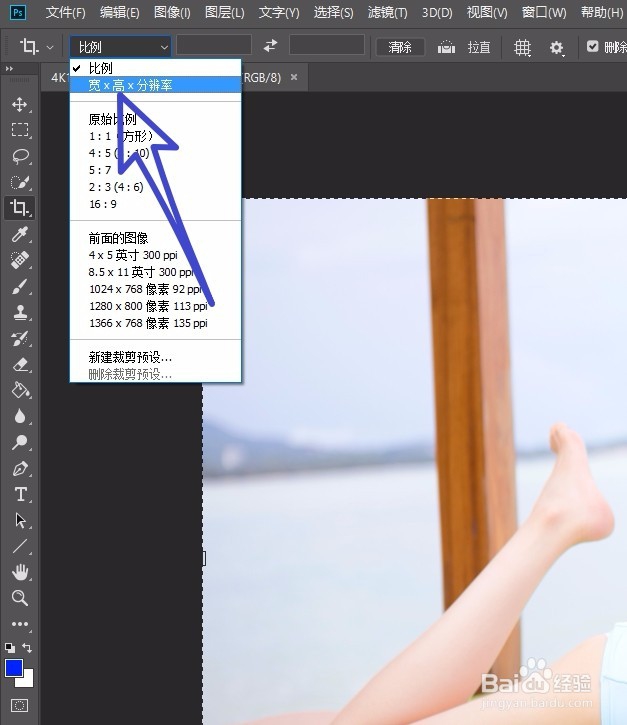
Task: Open the 比例 aspect ratio dropdown
Action: coord(120,47)
